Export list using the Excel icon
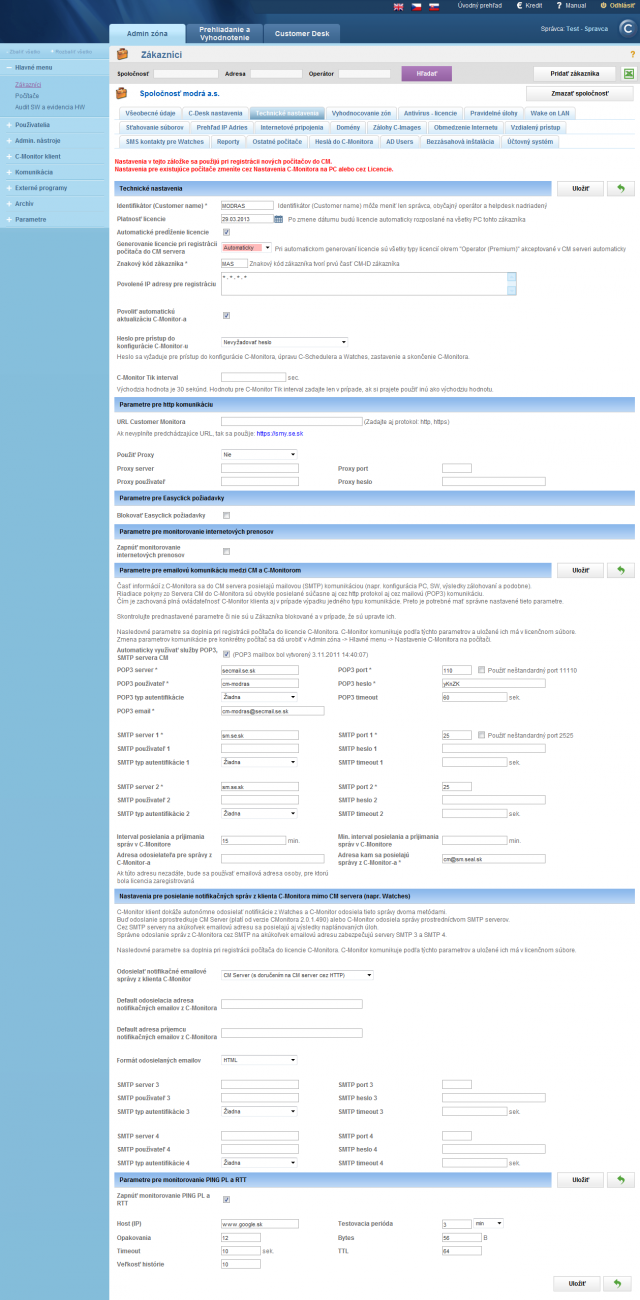Screen dimensions: 640x1300 tap(628, 74)
